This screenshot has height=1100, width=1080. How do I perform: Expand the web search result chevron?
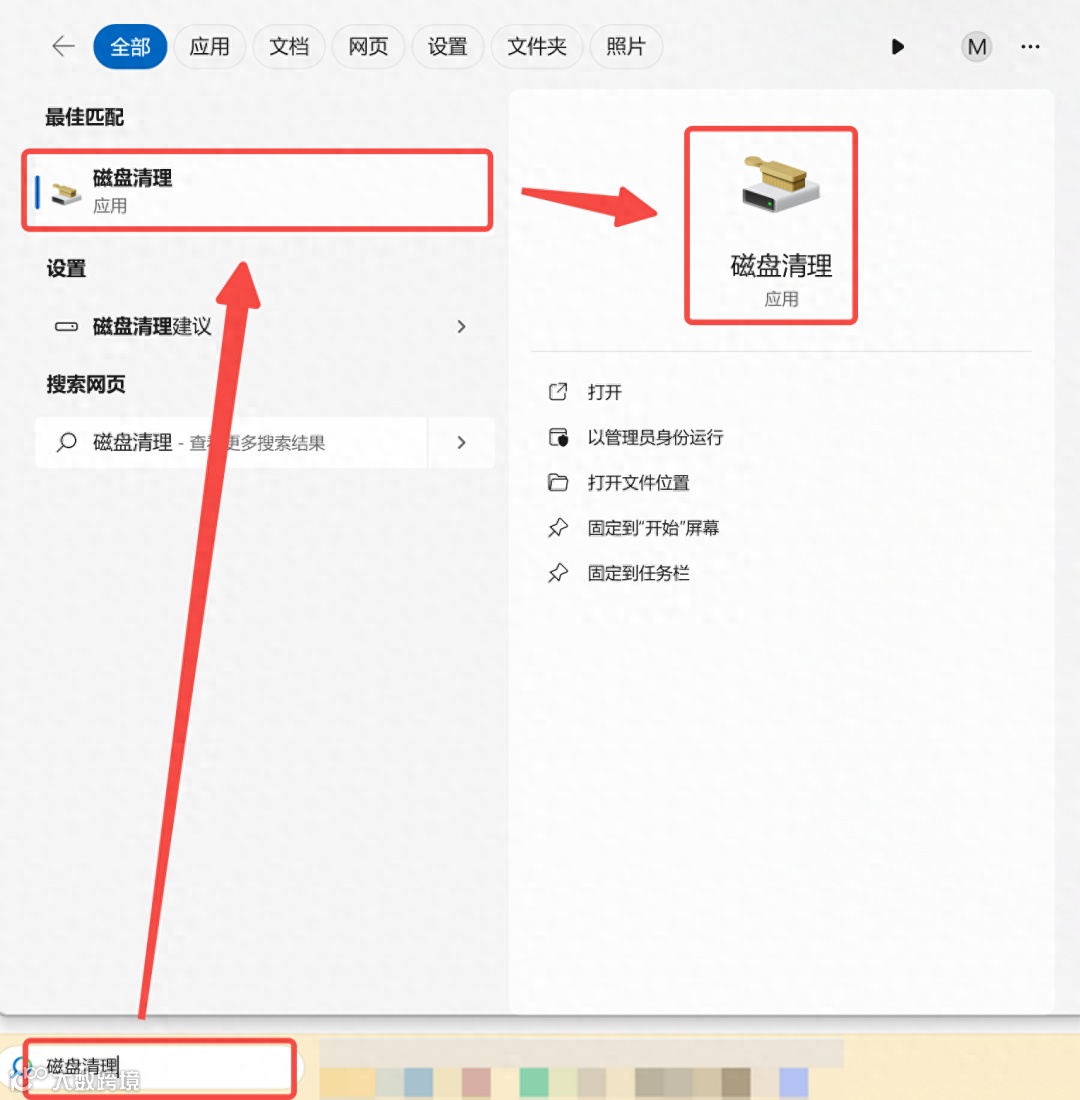(x=461, y=442)
